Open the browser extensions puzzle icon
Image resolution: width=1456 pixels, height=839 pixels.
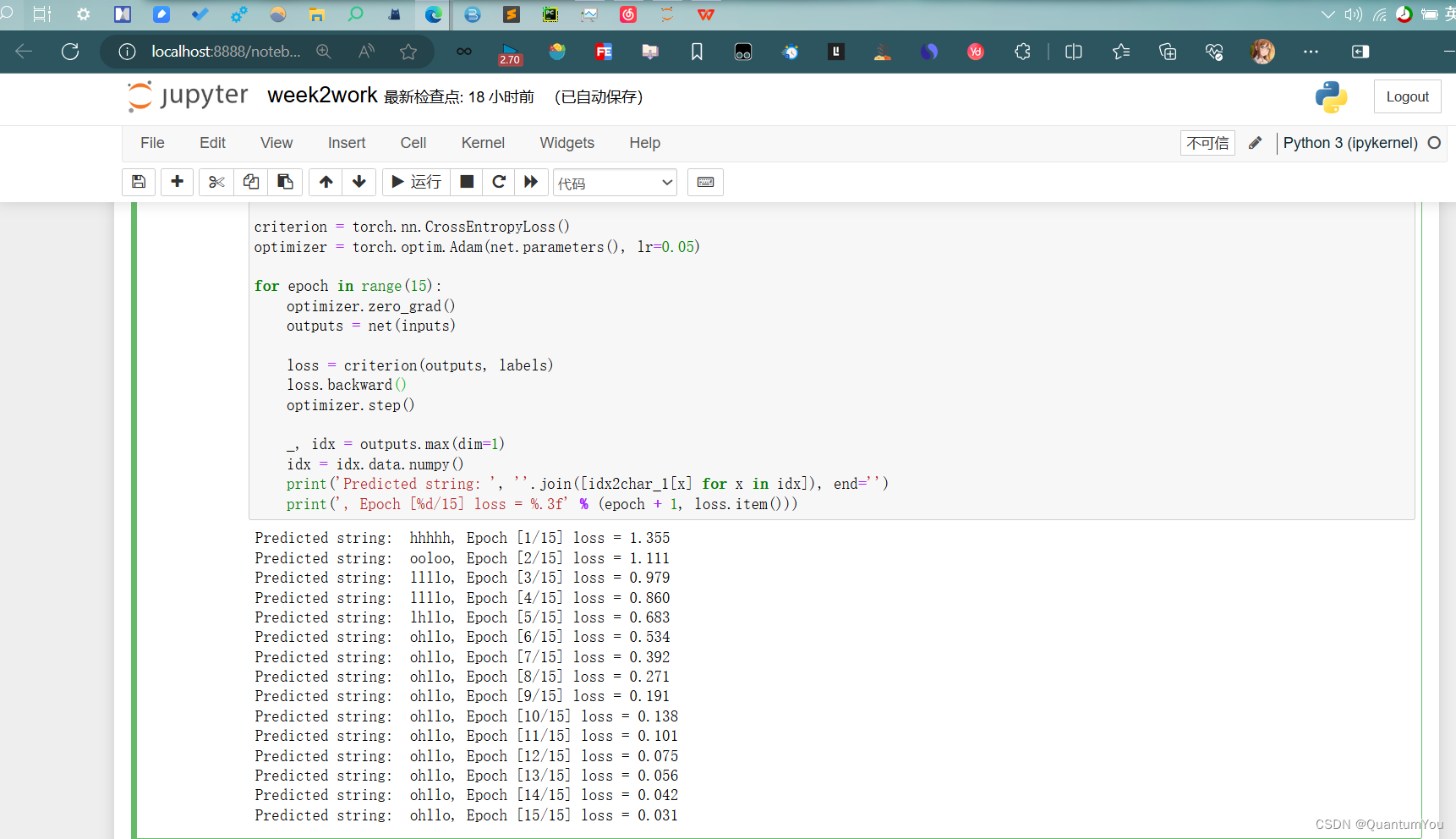1022,52
